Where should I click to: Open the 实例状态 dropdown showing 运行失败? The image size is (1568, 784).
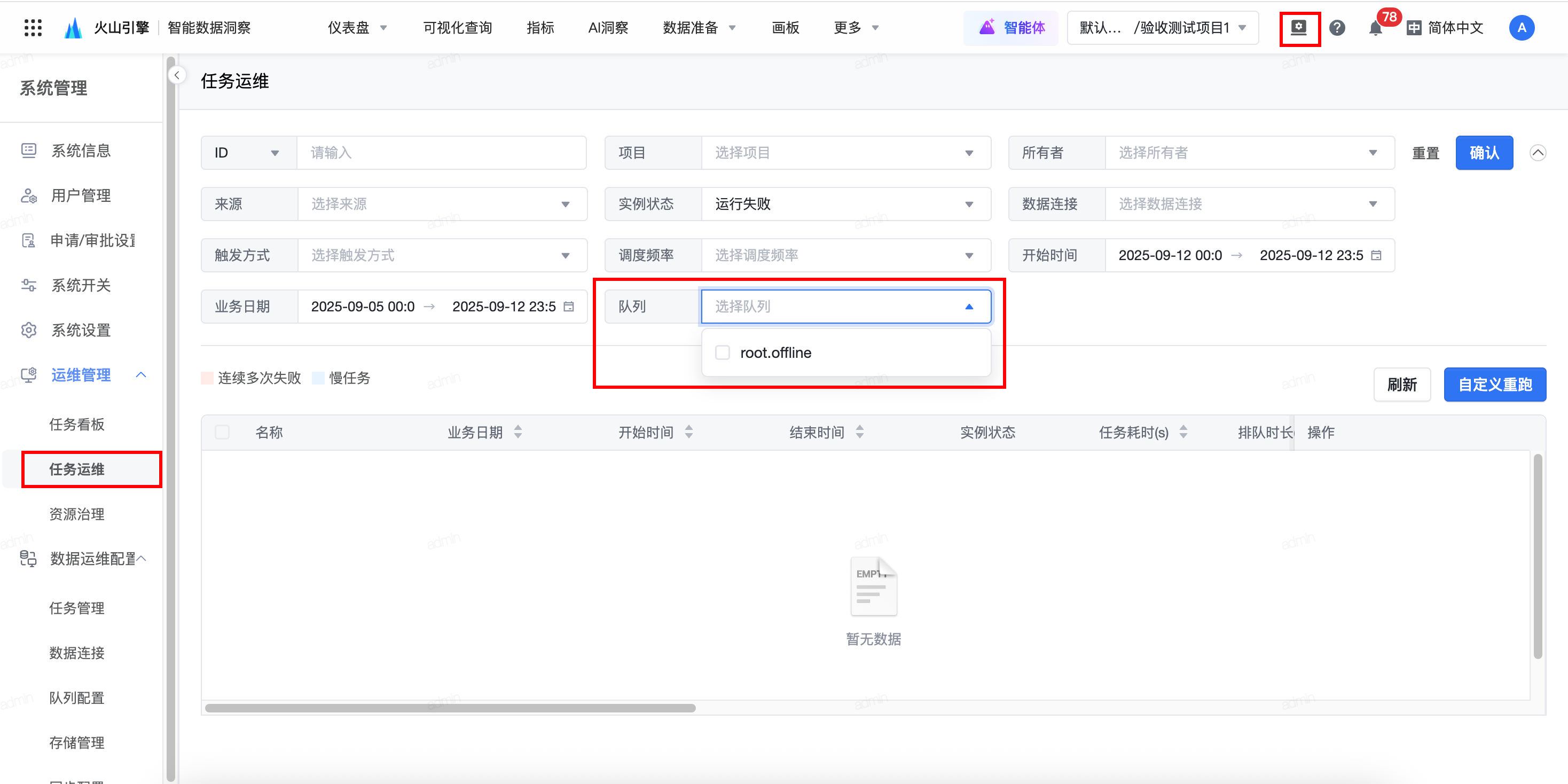pyautogui.click(x=845, y=204)
